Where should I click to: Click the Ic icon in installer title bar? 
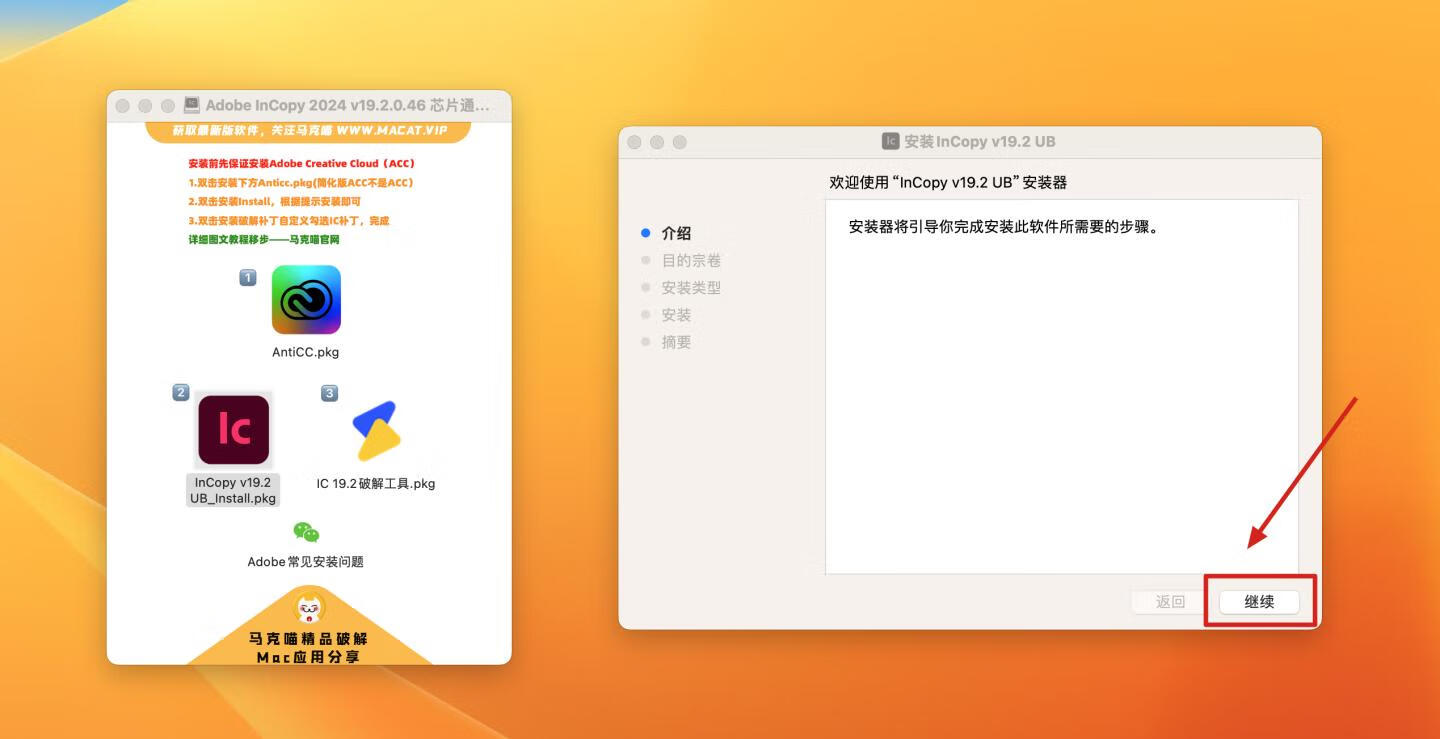pos(890,141)
